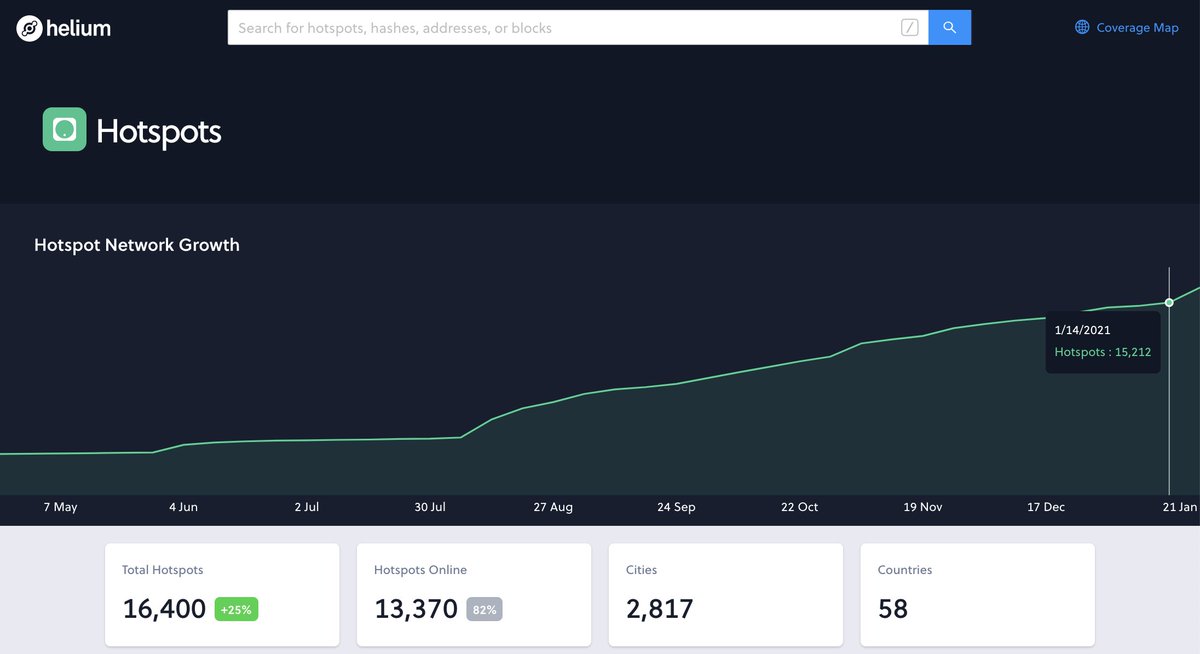Image resolution: width=1200 pixels, height=654 pixels.
Task: Click the globe icon beside Coverage Map
Action: pyautogui.click(x=1082, y=28)
